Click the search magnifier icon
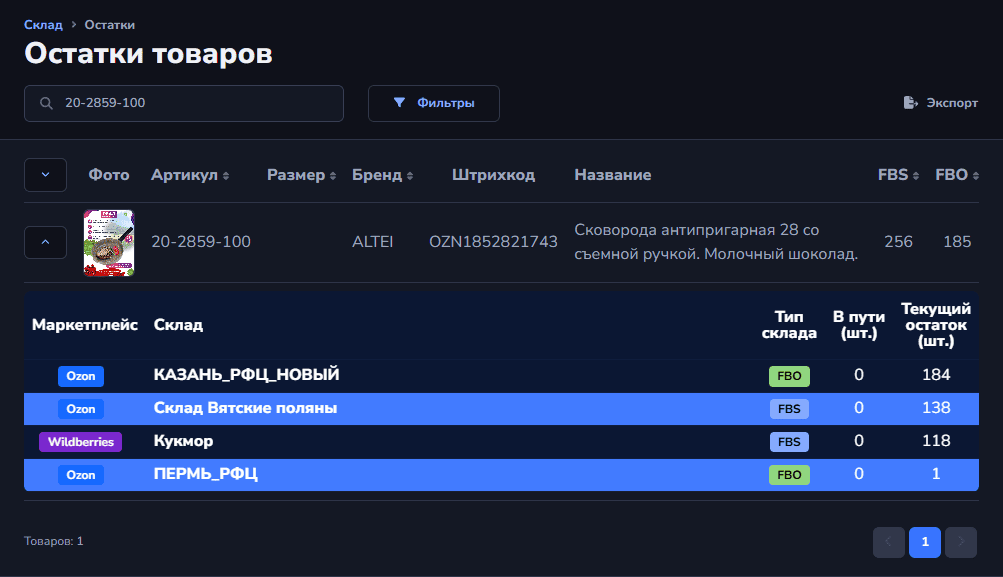This screenshot has height=577, width=1003. coord(46,103)
